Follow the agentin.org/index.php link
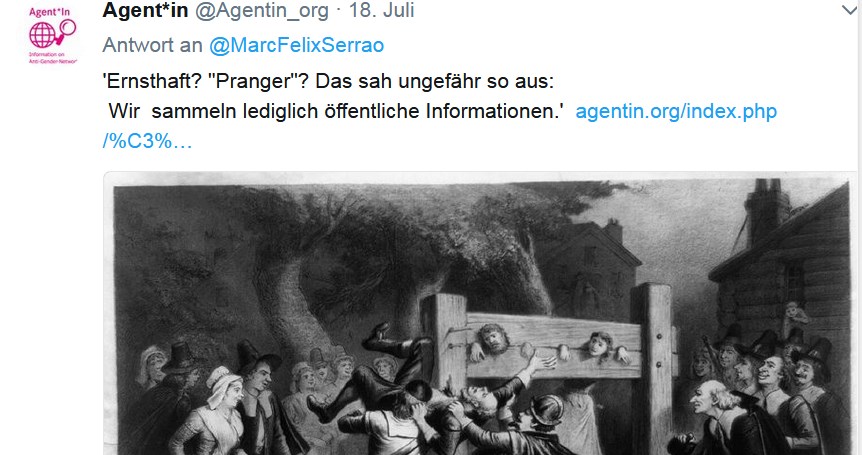Screen dimensions: 862x455 point(676,112)
